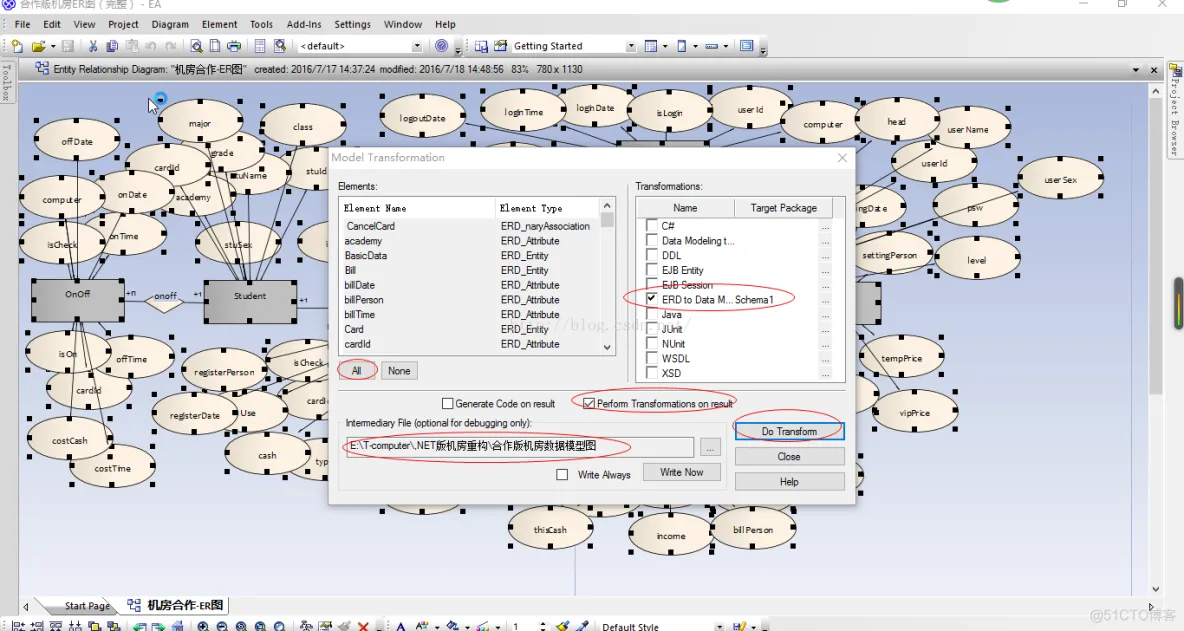
Task: Click the Write Now button
Action: pyautogui.click(x=681, y=472)
